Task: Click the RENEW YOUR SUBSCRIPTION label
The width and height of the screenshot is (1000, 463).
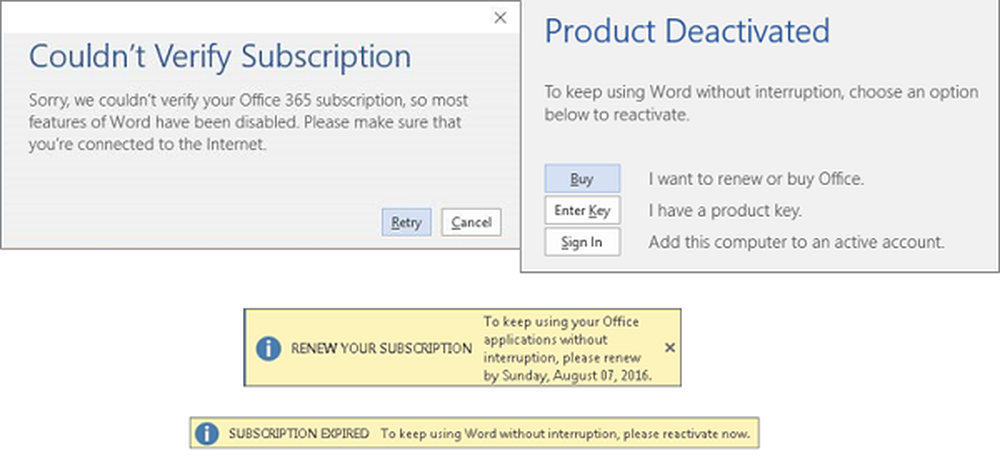Action: coord(381,348)
